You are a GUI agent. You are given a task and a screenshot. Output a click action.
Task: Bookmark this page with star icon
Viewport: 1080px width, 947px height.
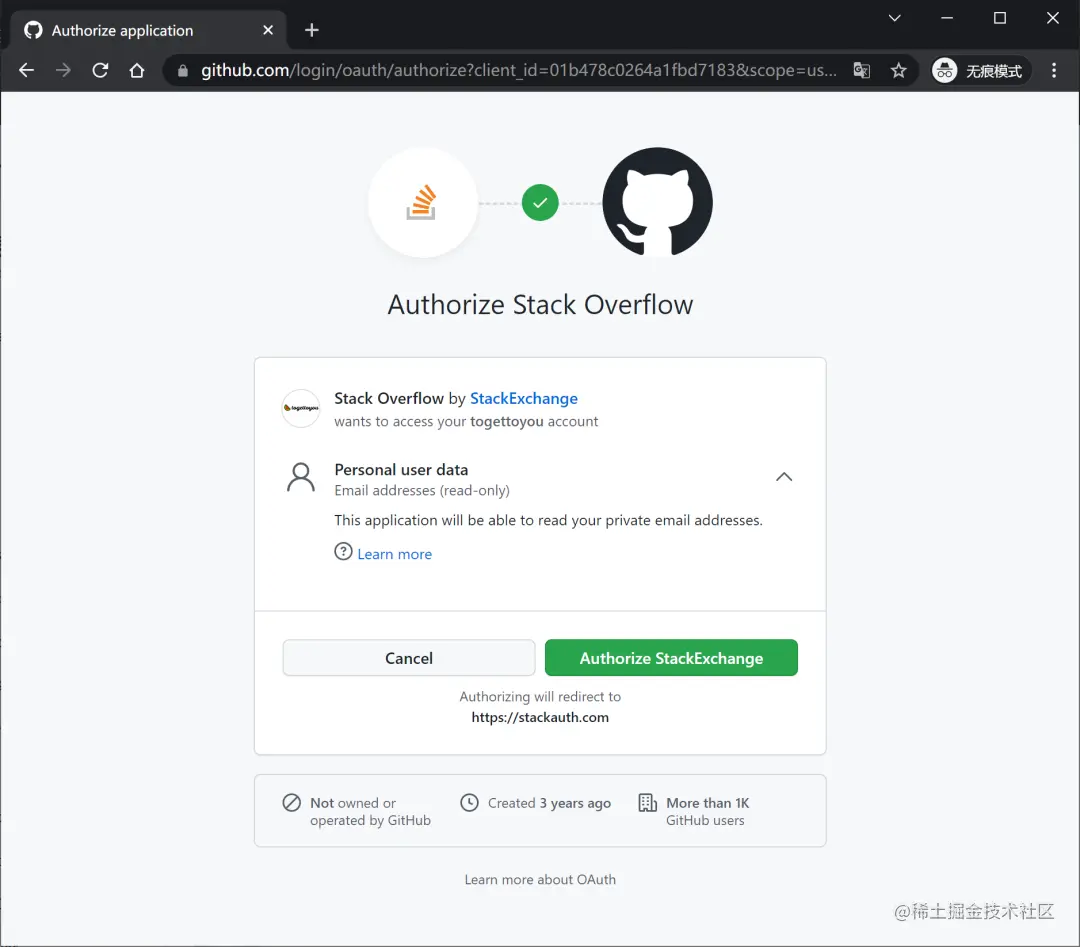898,70
